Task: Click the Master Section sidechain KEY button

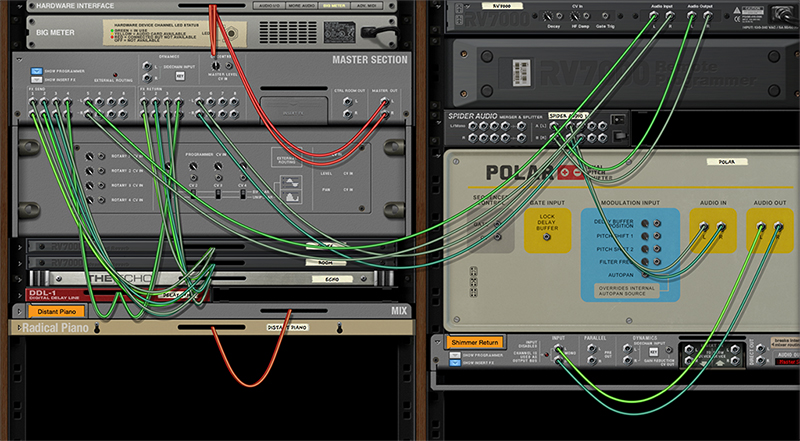Action: click(x=180, y=76)
